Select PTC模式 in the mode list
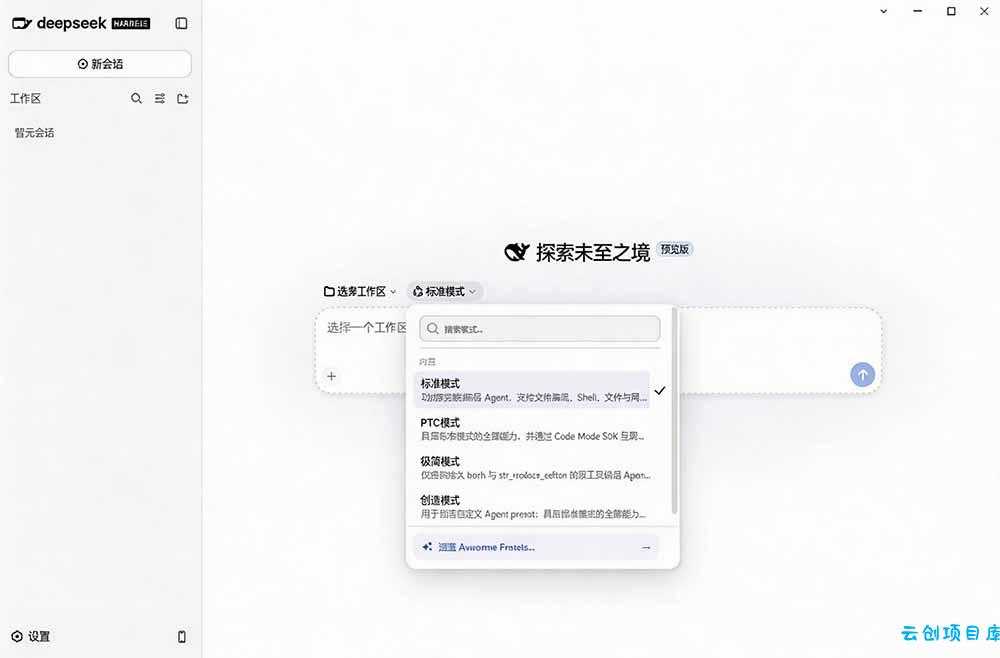The height and width of the screenshot is (658, 1000). (532, 429)
